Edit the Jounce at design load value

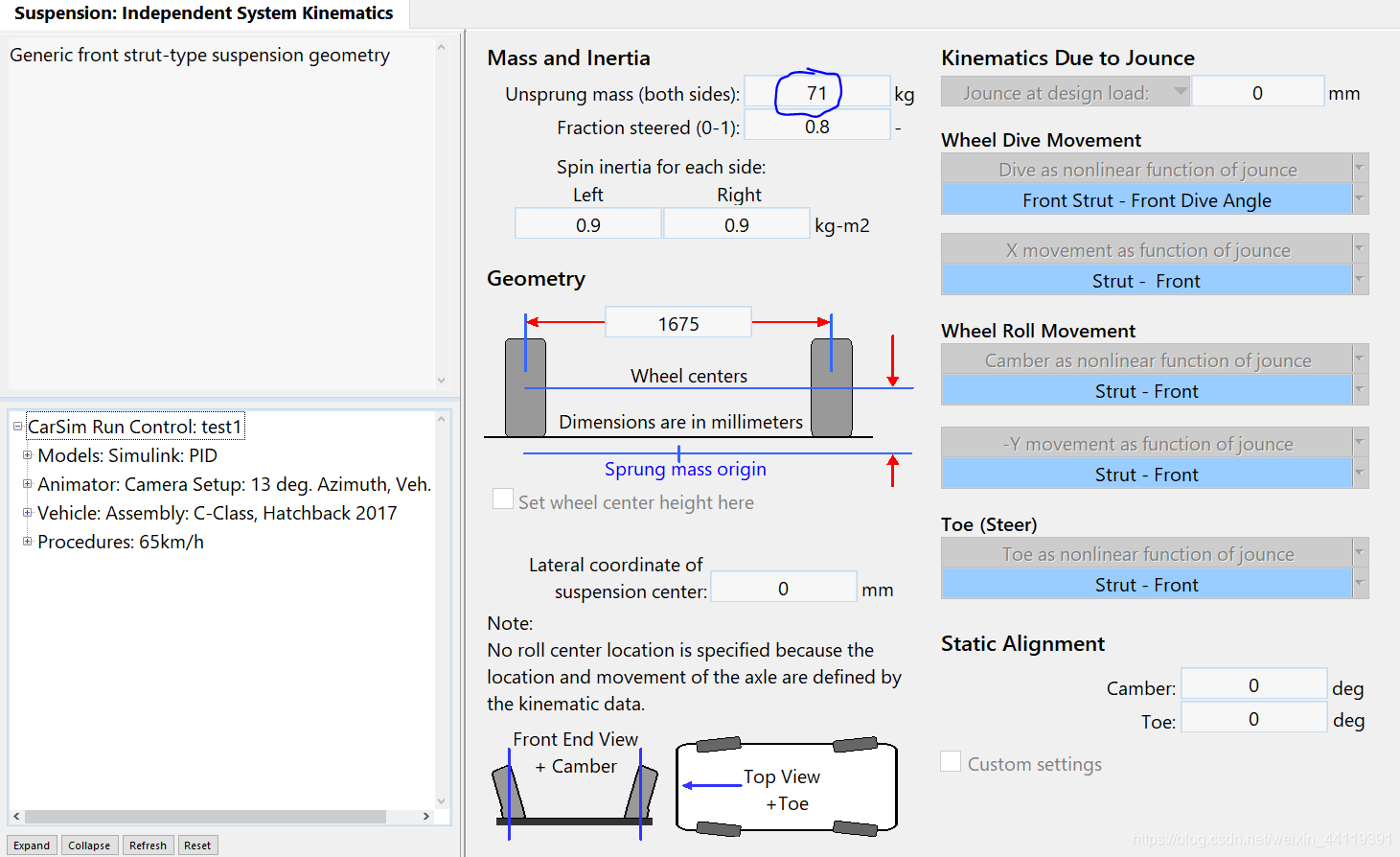(x=1257, y=92)
